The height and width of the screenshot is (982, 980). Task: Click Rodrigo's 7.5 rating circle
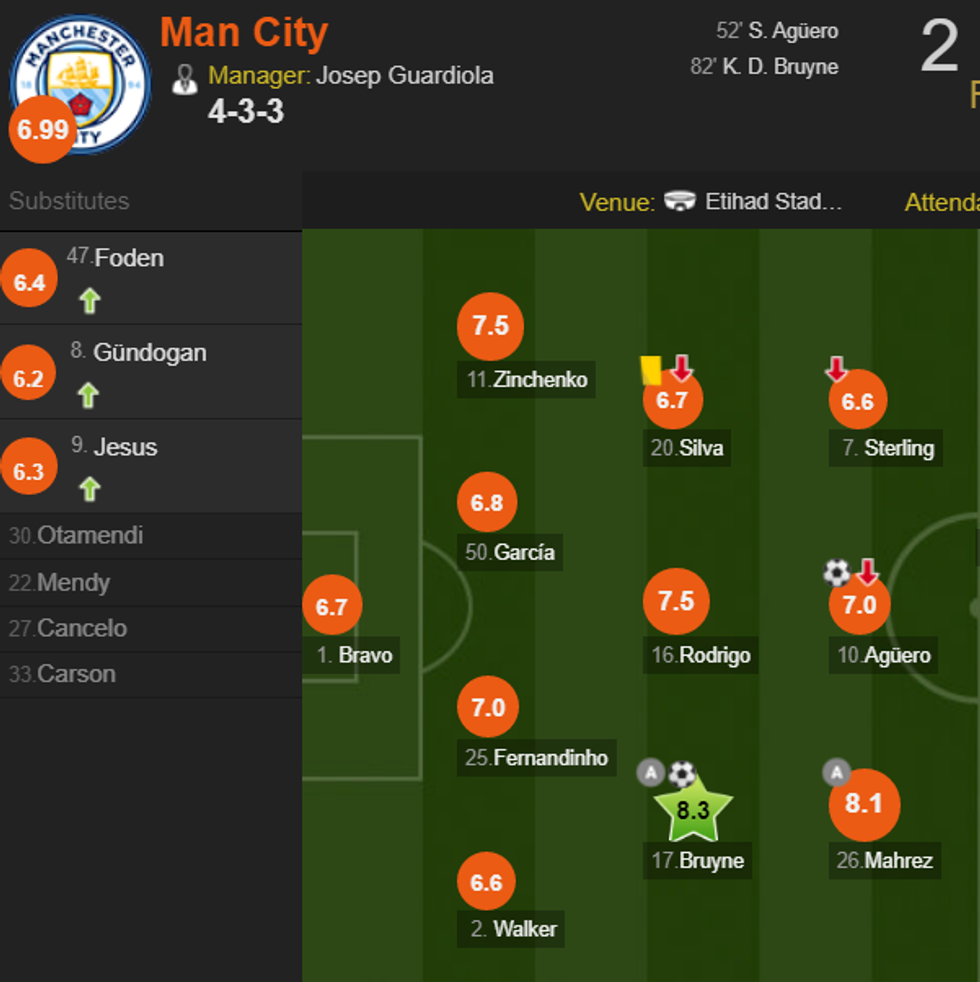pyautogui.click(x=676, y=601)
